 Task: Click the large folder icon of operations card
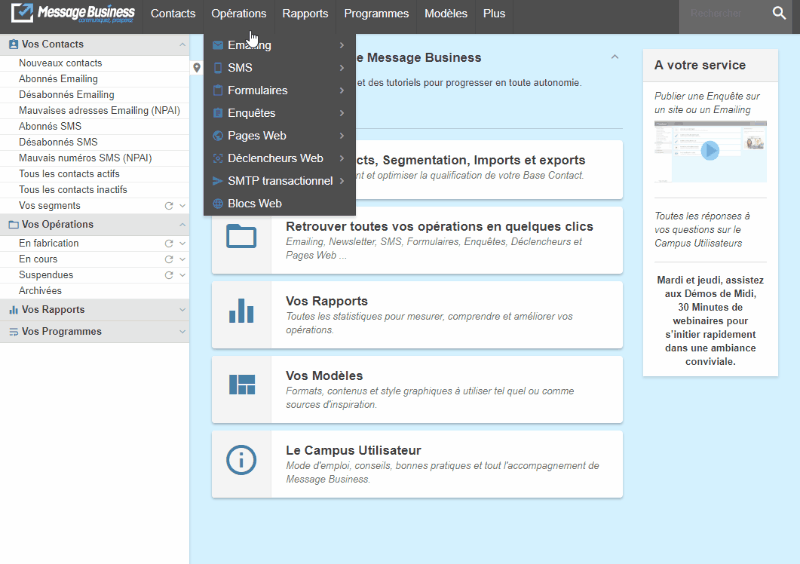(x=241, y=236)
